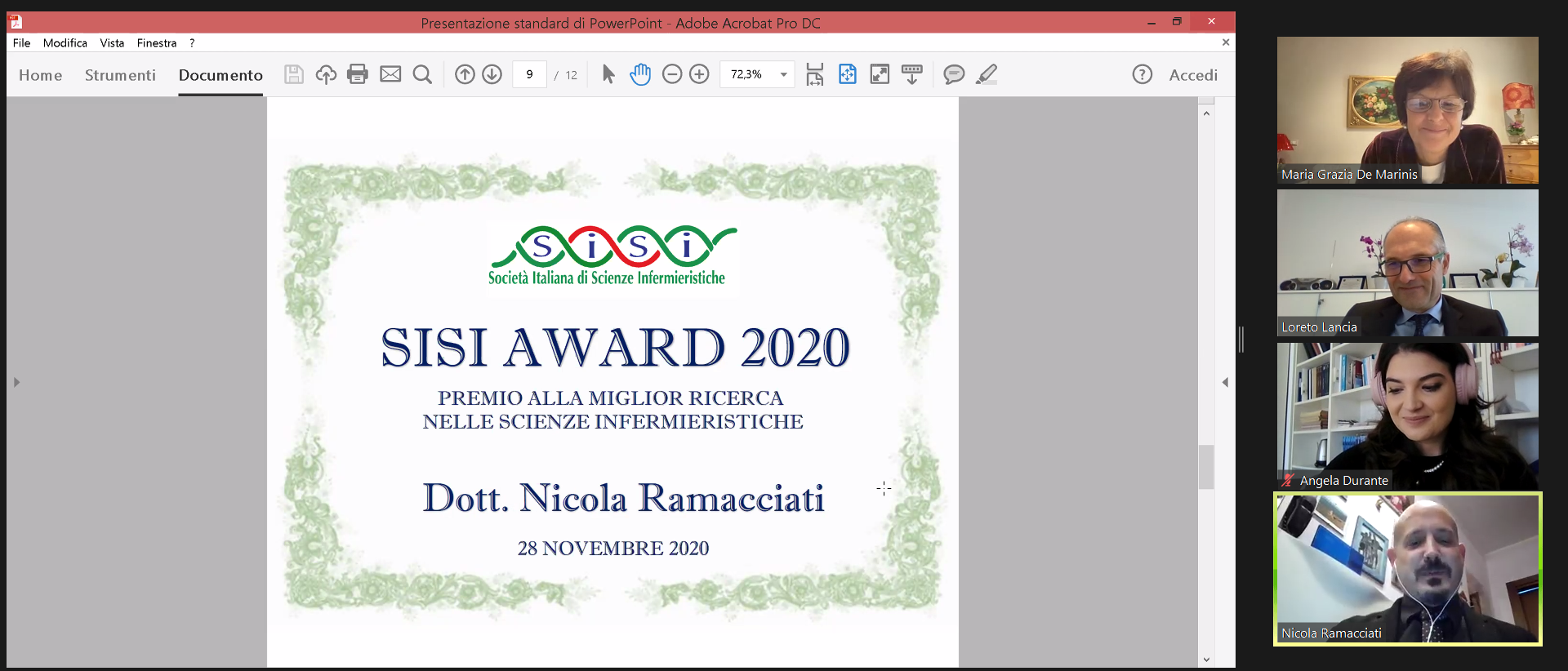Switch to the Strumenti tab
The height and width of the screenshot is (671, 1568).
120,75
